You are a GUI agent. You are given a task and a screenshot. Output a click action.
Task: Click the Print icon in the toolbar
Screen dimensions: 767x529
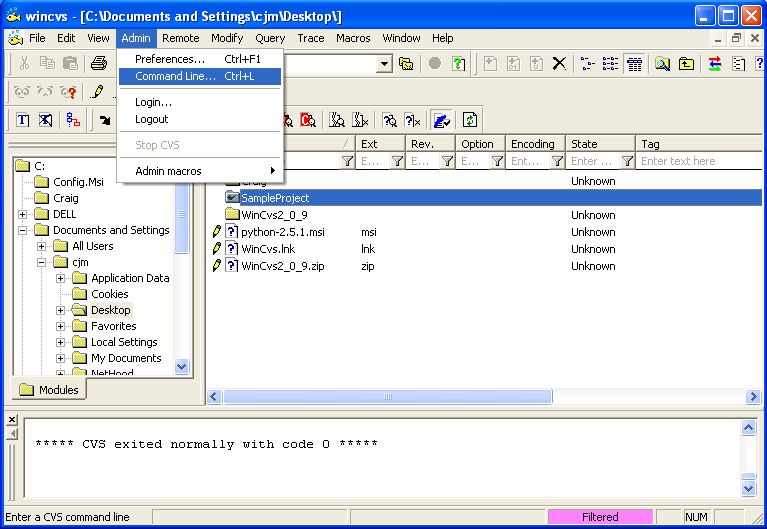point(99,63)
